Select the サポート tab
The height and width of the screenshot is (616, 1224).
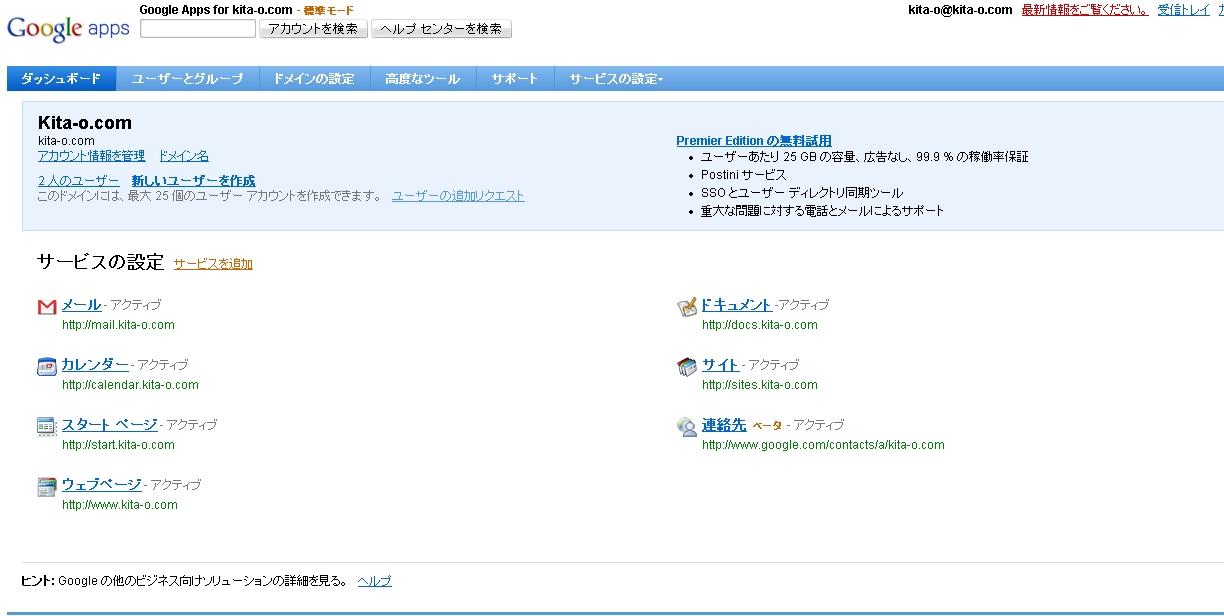click(515, 79)
